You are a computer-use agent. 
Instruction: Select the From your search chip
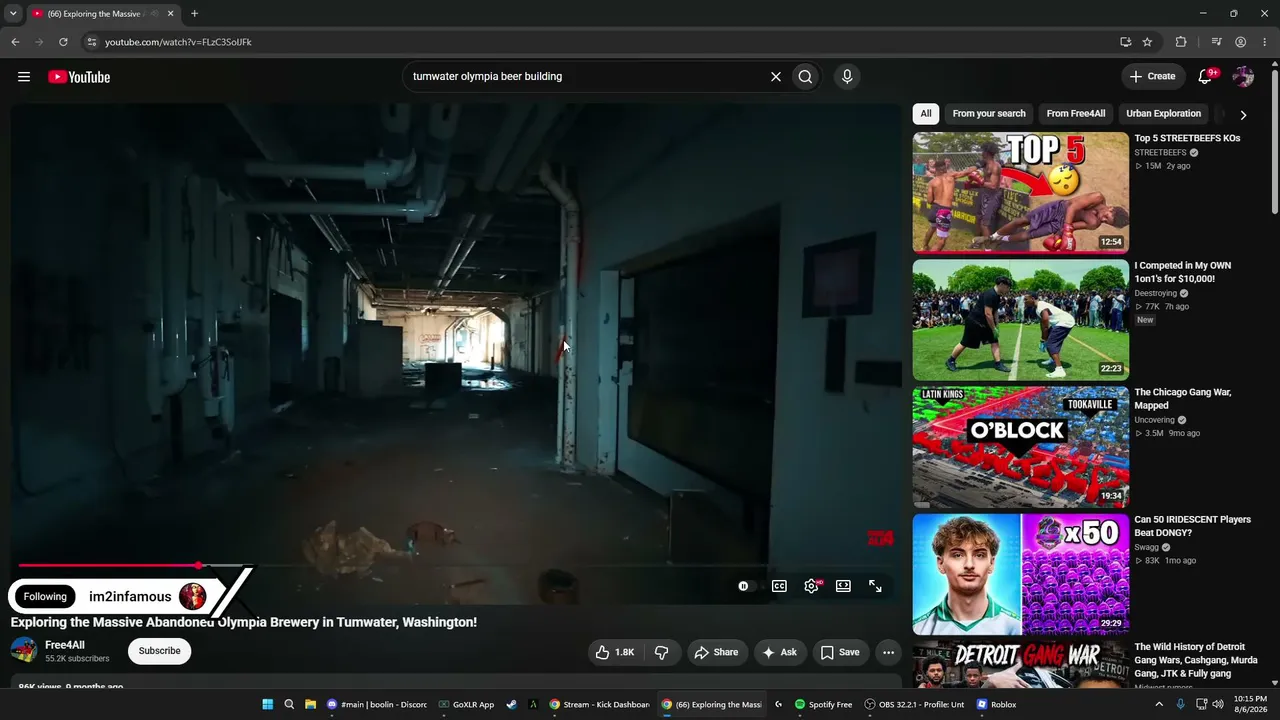coord(989,114)
